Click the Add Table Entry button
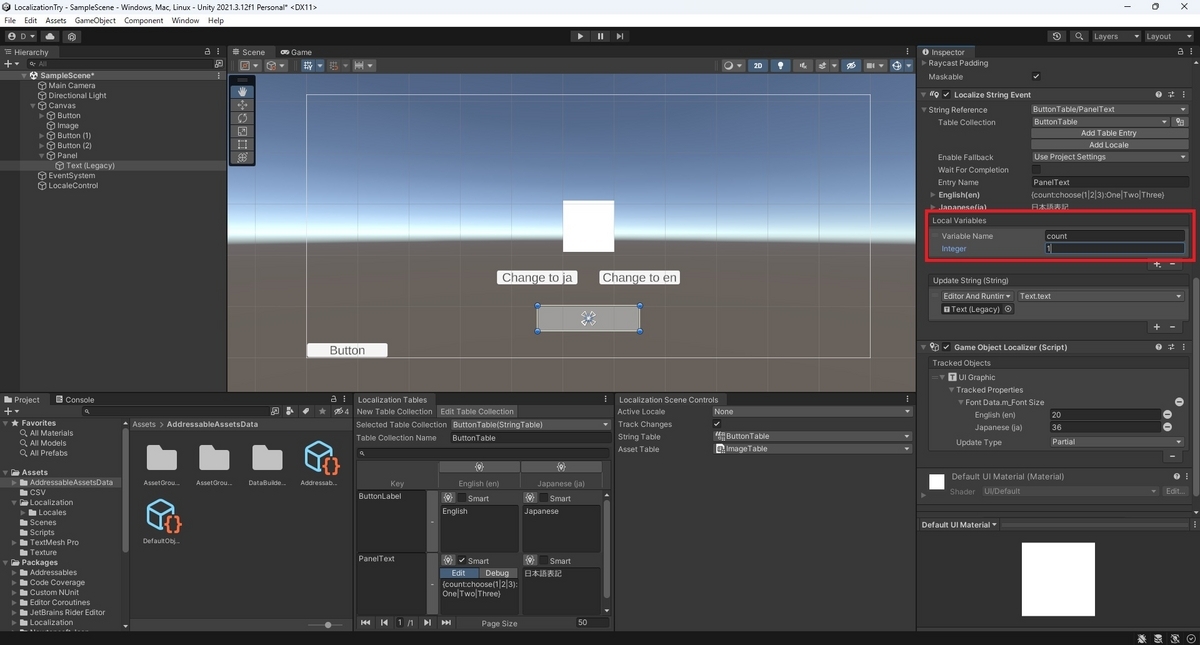Screen dimensions: 1200x645 1109,133
